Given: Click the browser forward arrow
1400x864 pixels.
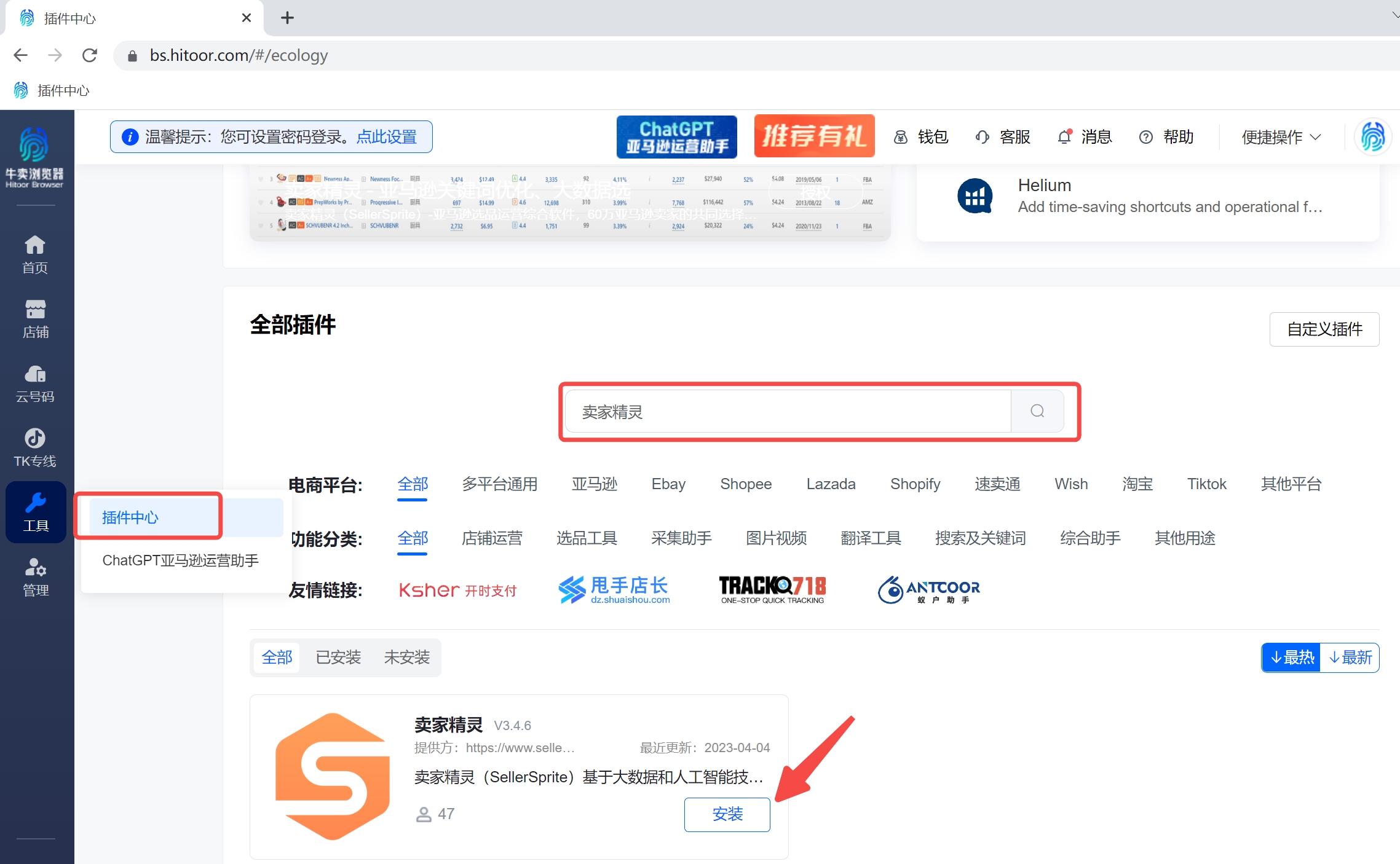Looking at the screenshot, I should [55, 55].
